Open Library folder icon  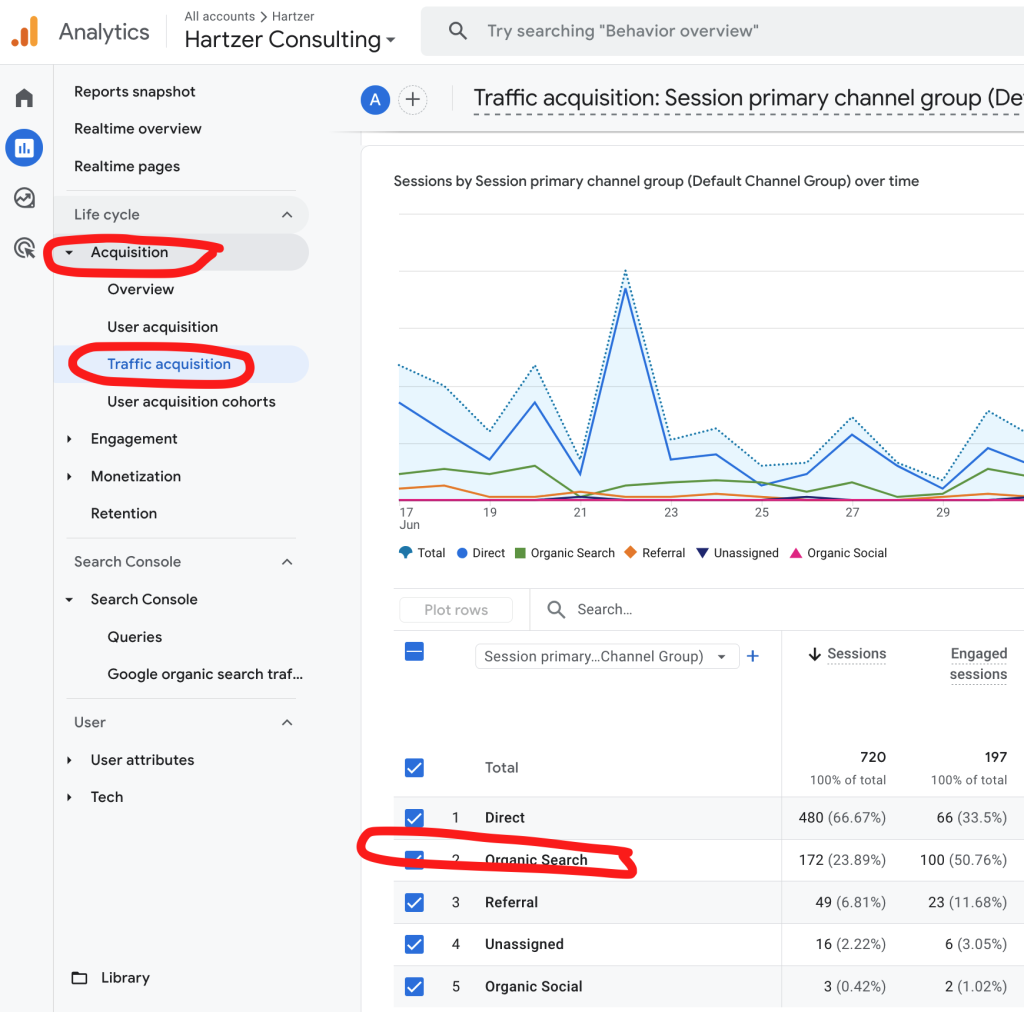(x=79, y=977)
